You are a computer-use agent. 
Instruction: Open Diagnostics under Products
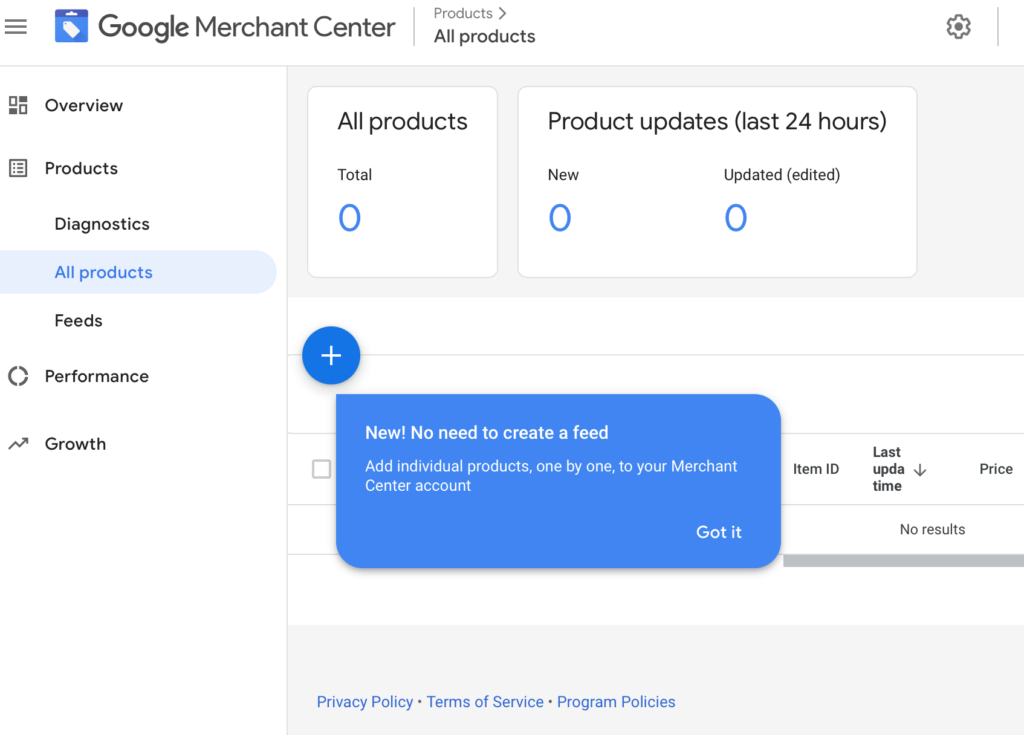click(x=102, y=224)
